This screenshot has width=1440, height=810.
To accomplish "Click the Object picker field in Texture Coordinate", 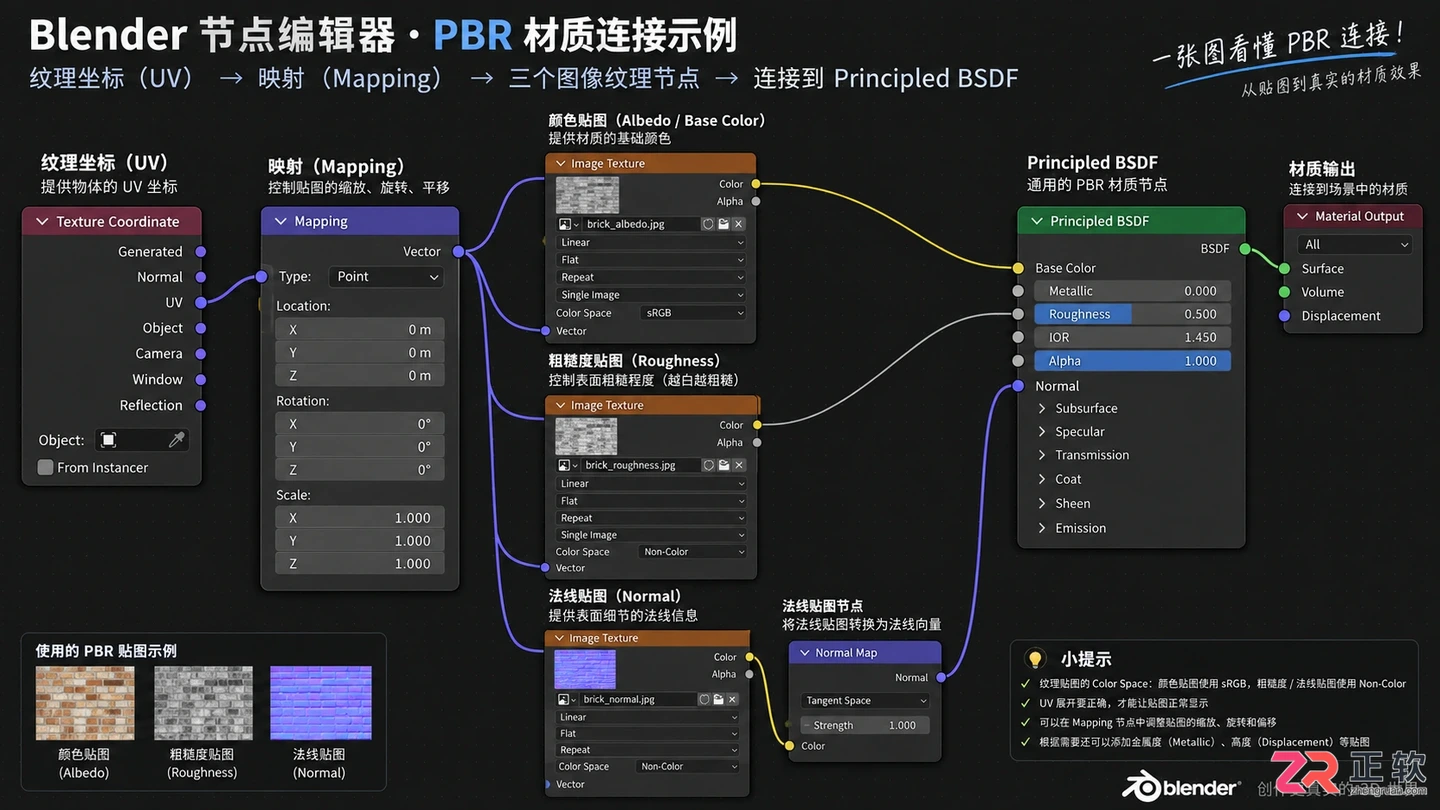I will [141, 440].
